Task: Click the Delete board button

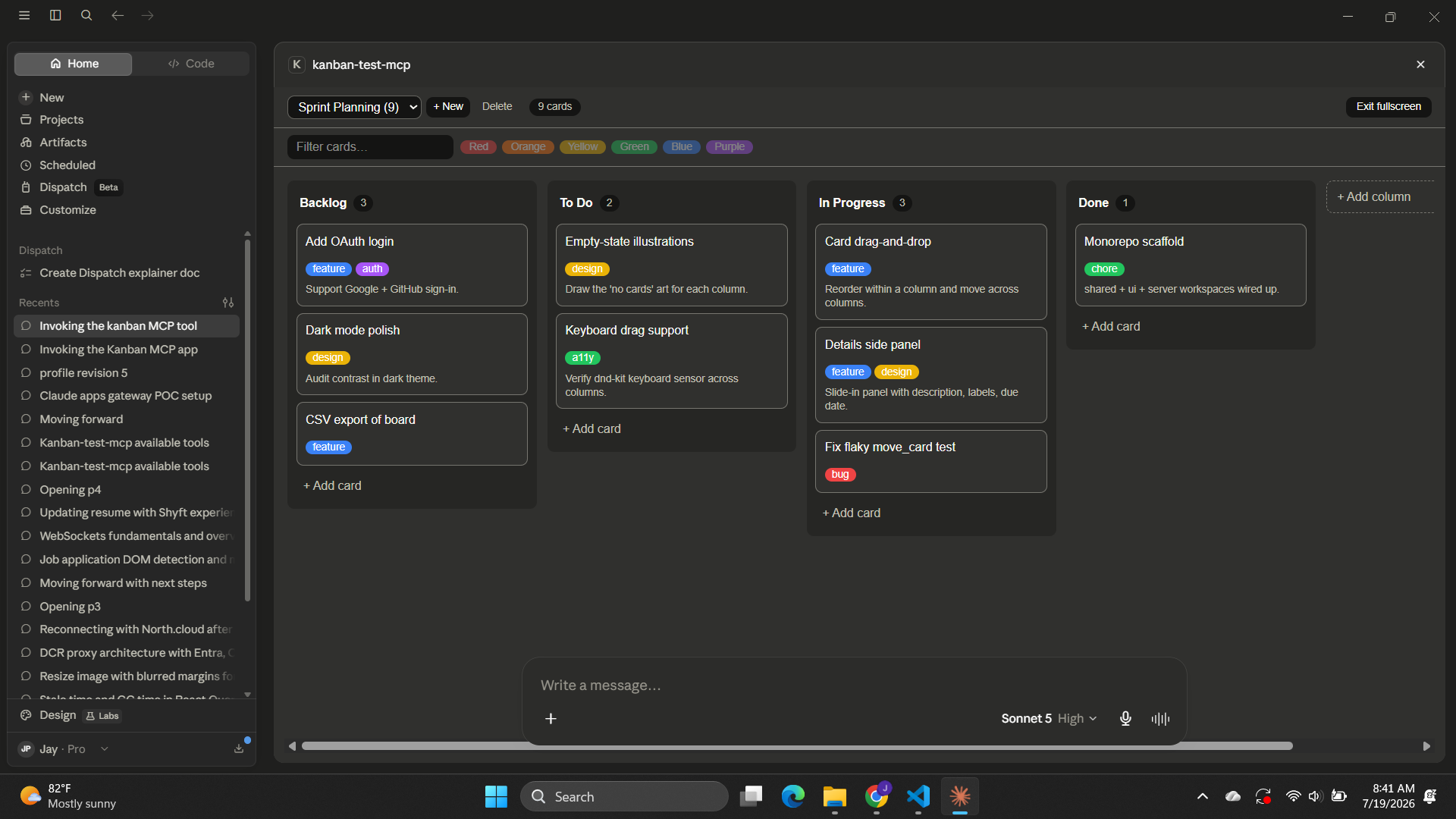Action: (497, 107)
